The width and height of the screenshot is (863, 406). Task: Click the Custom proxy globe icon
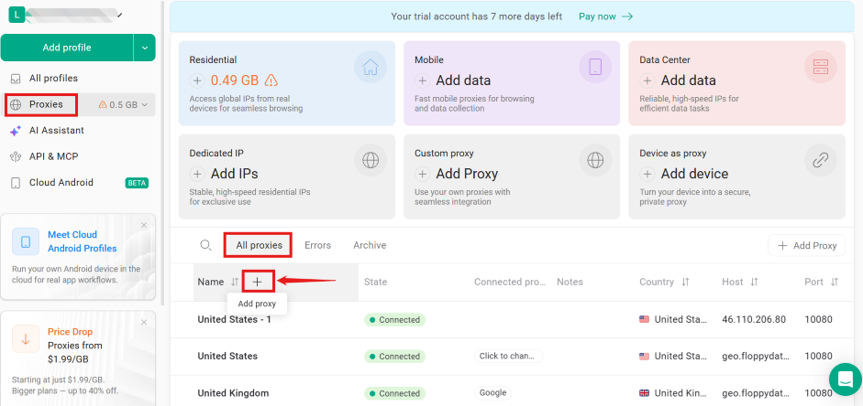tap(595, 161)
